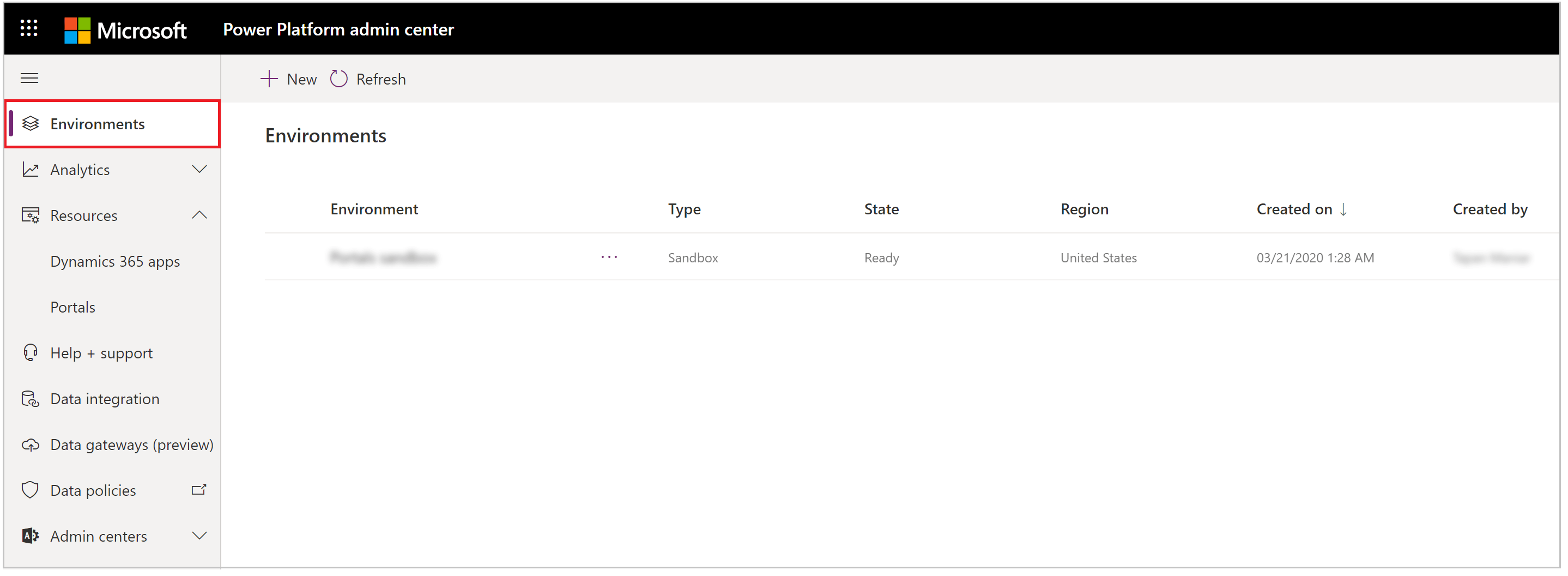The height and width of the screenshot is (576, 1568).
Task: Click the blurred Created by cell
Action: tap(1491, 258)
